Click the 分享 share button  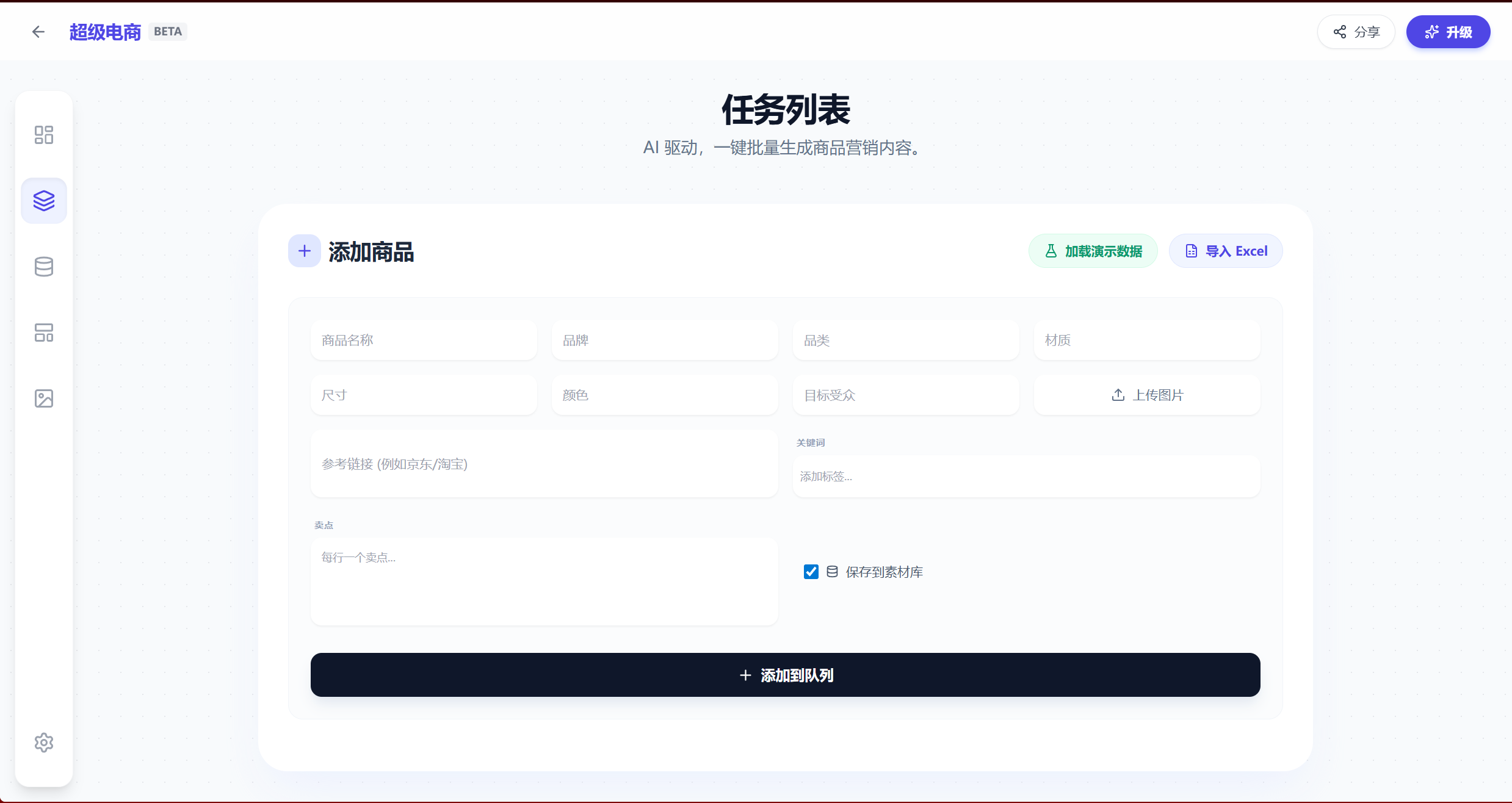(x=1356, y=32)
